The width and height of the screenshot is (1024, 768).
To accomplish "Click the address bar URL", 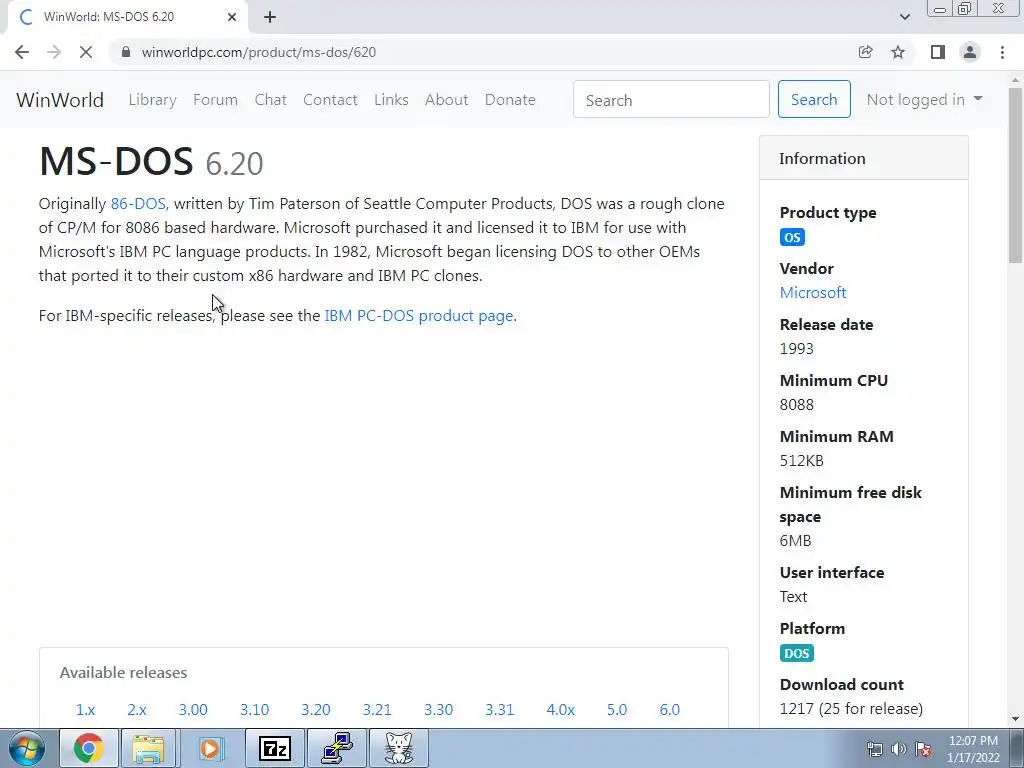I will (x=259, y=52).
